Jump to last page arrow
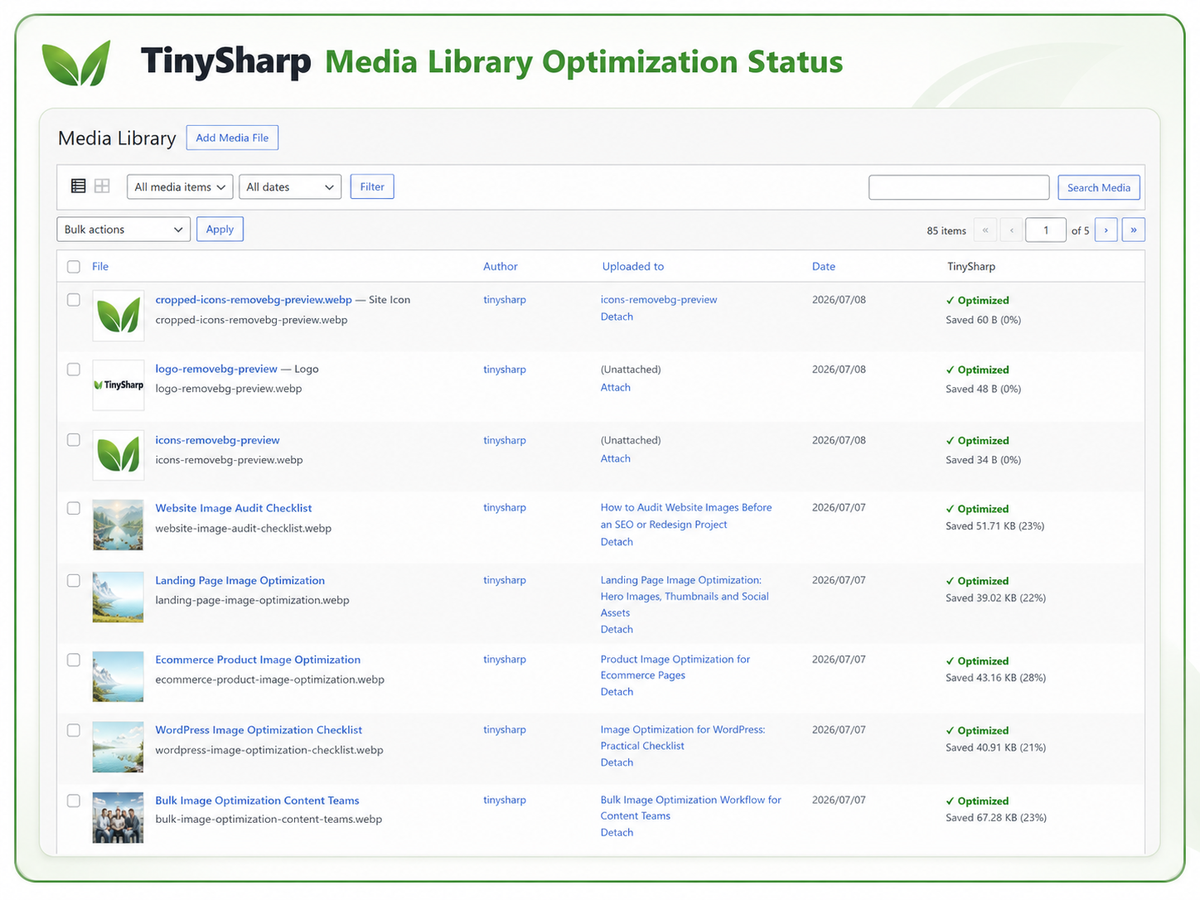 click(x=1133, y=230)
